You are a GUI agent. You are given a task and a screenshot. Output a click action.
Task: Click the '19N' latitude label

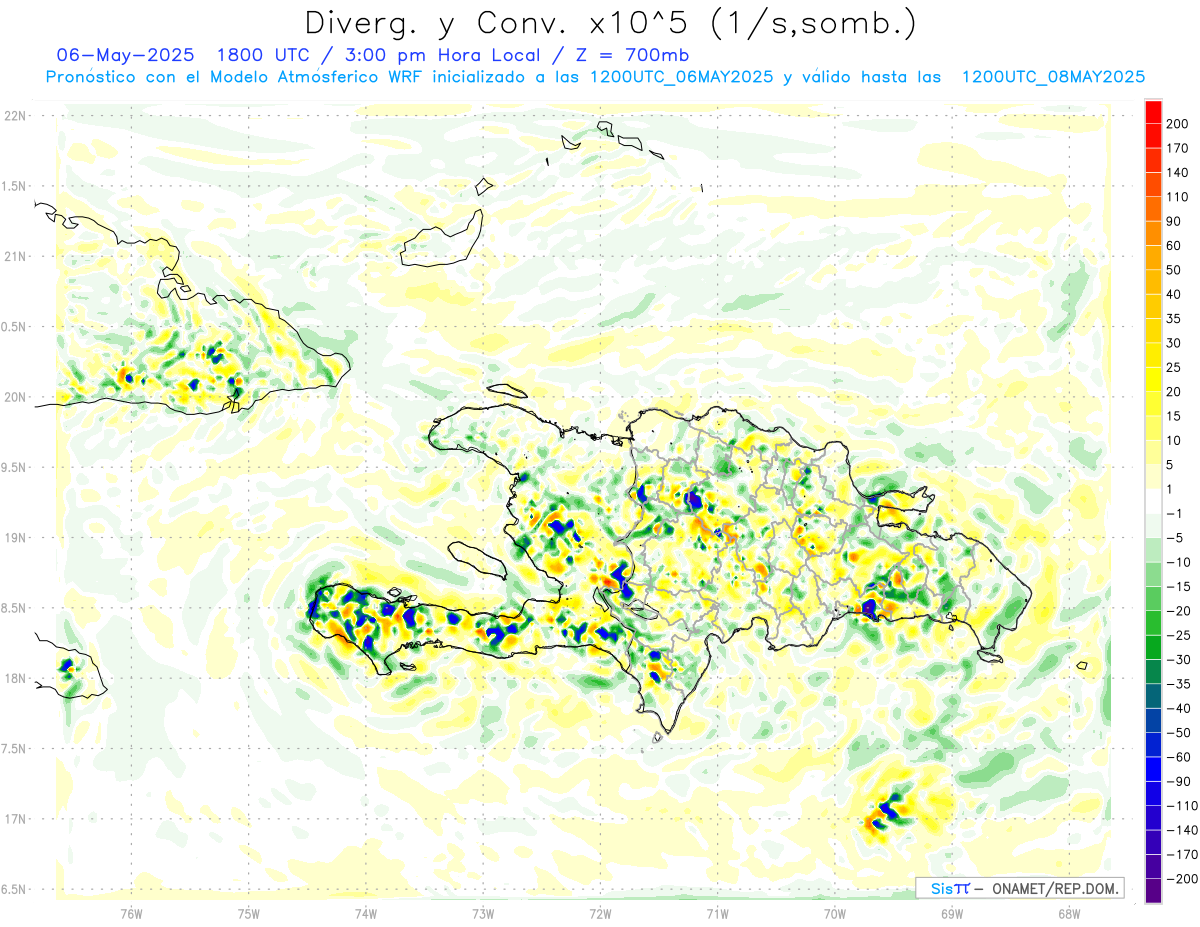point(15,538)
